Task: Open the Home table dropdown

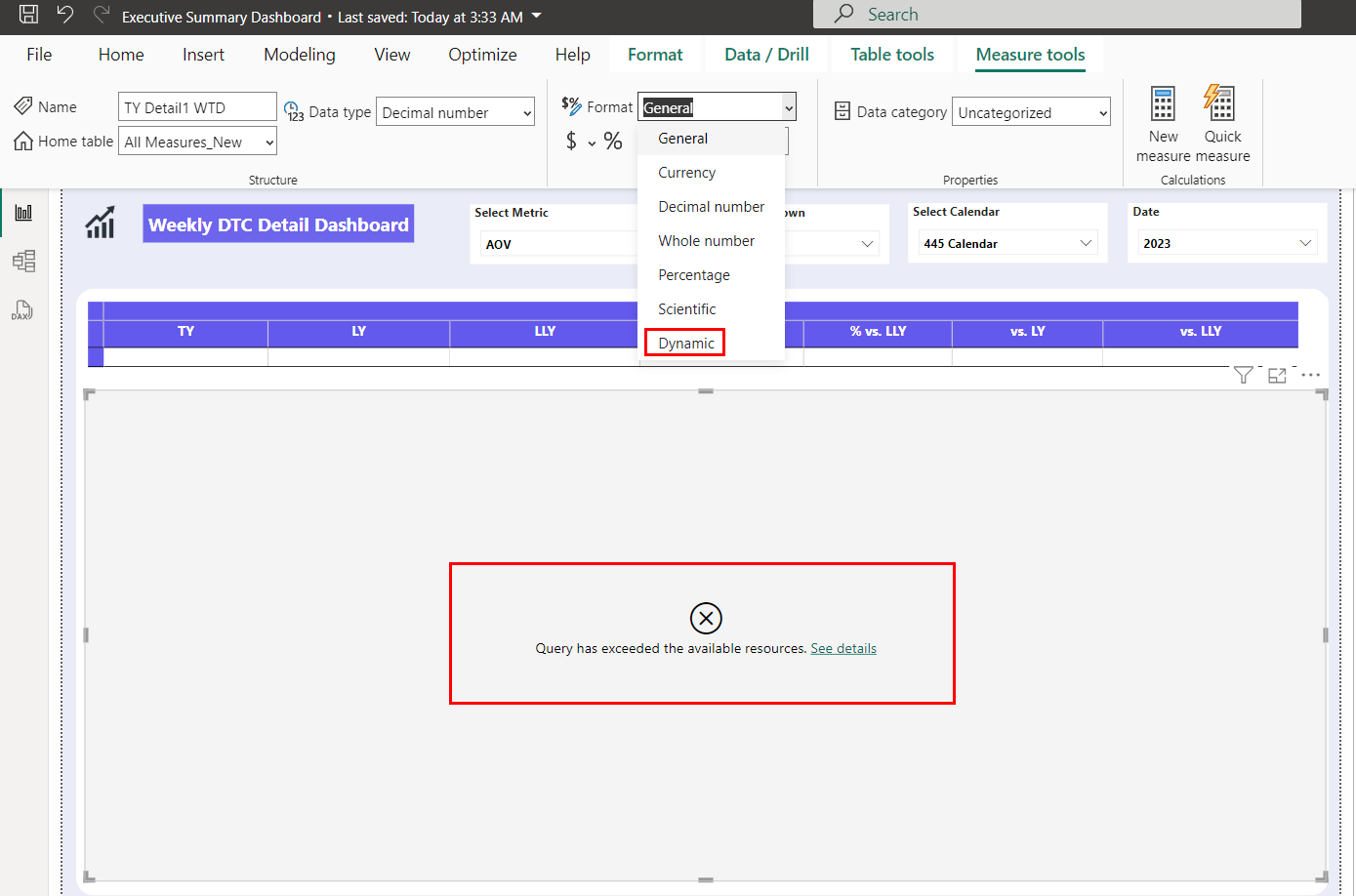Action: (198, 142)
